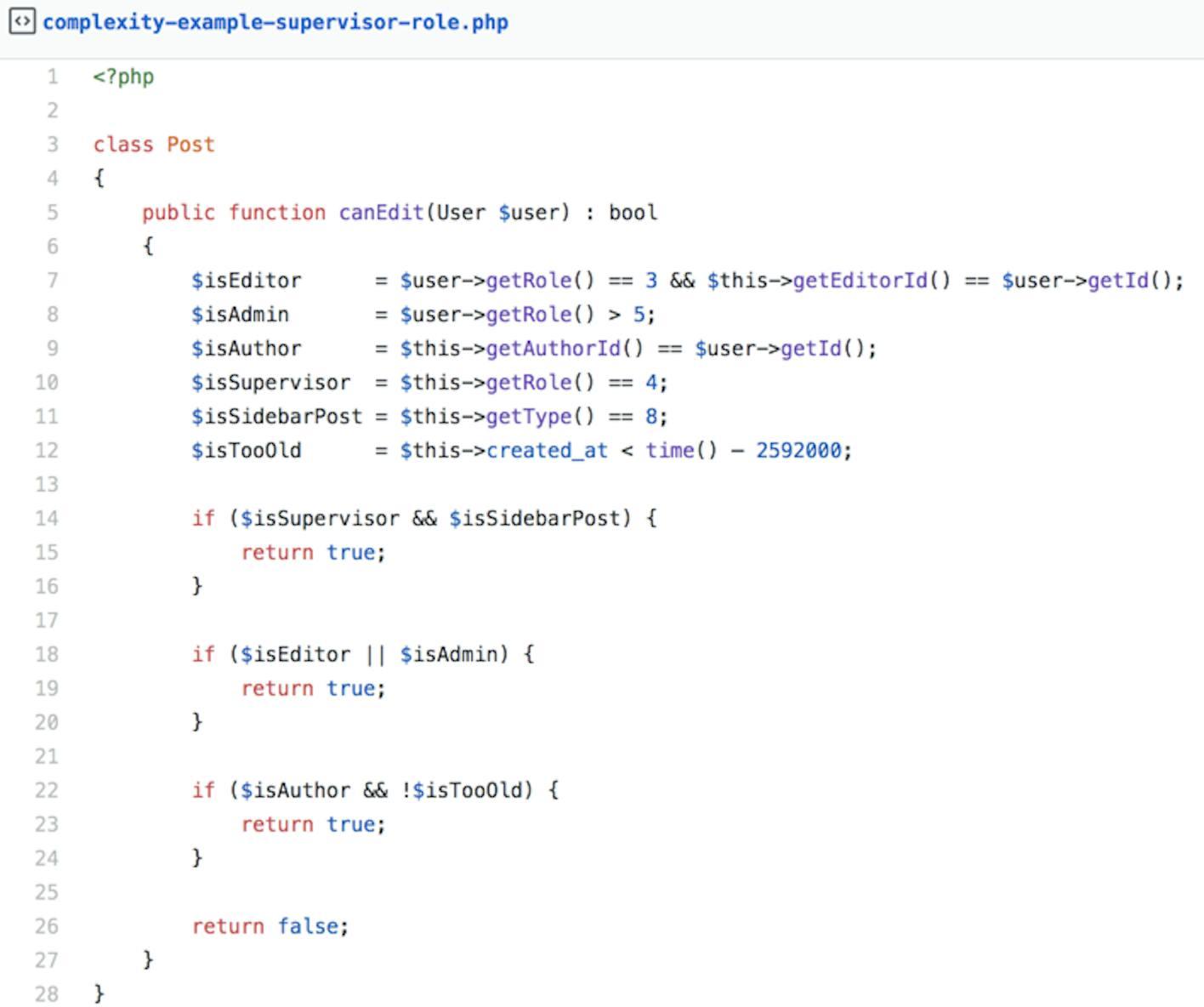1204x1007 pixels.
Task: Click the class name Post
Action: click(x=190, y=145)
